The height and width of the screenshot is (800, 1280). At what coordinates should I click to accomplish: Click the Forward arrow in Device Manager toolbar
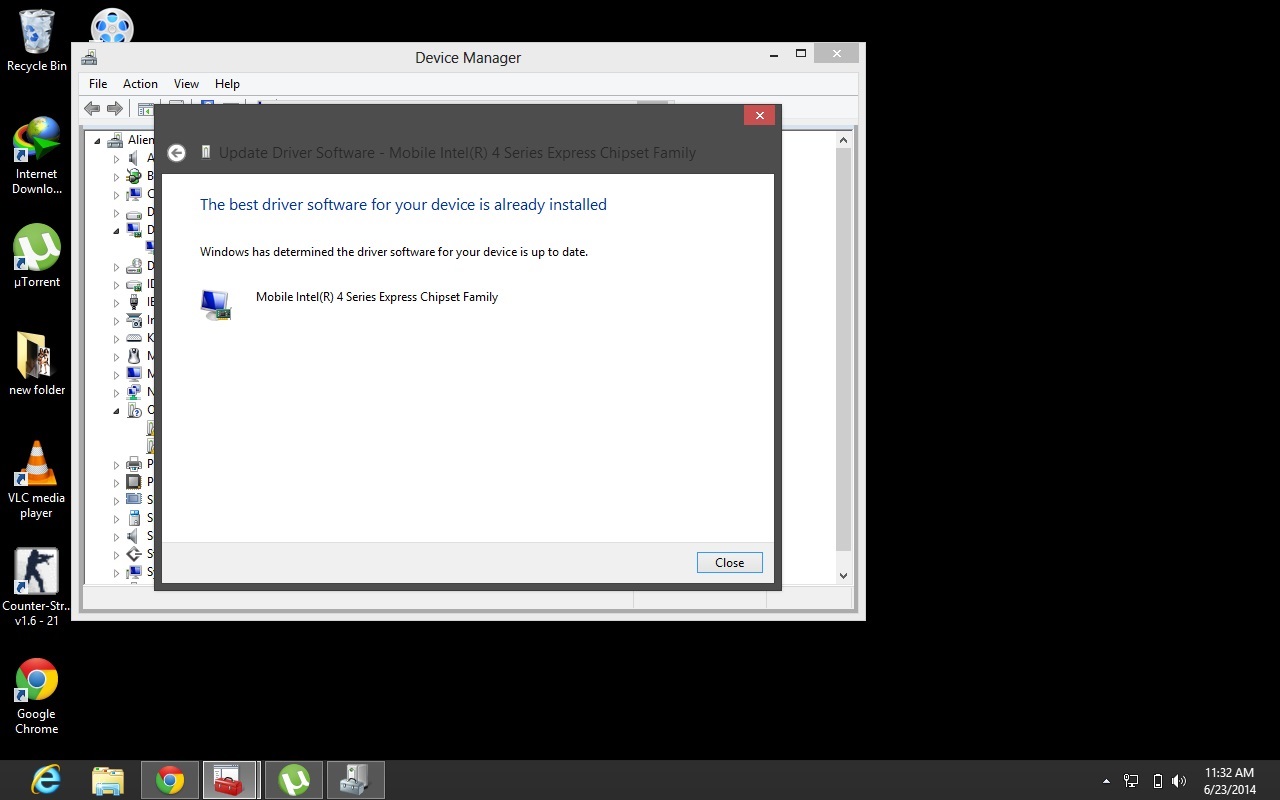coord(115,109)
